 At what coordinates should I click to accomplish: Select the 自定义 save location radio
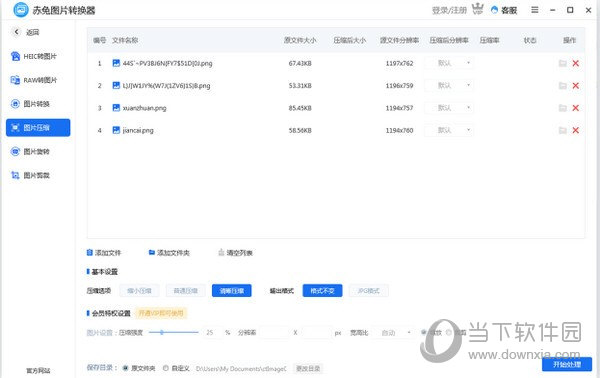point(166,368)
